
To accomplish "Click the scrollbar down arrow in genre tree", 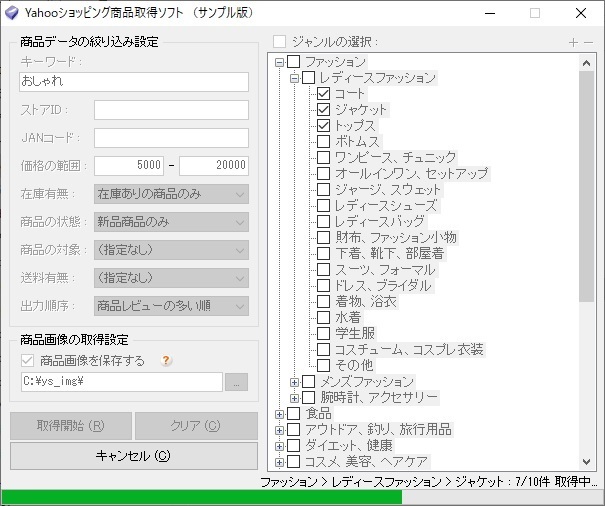I will click(586, 462).
